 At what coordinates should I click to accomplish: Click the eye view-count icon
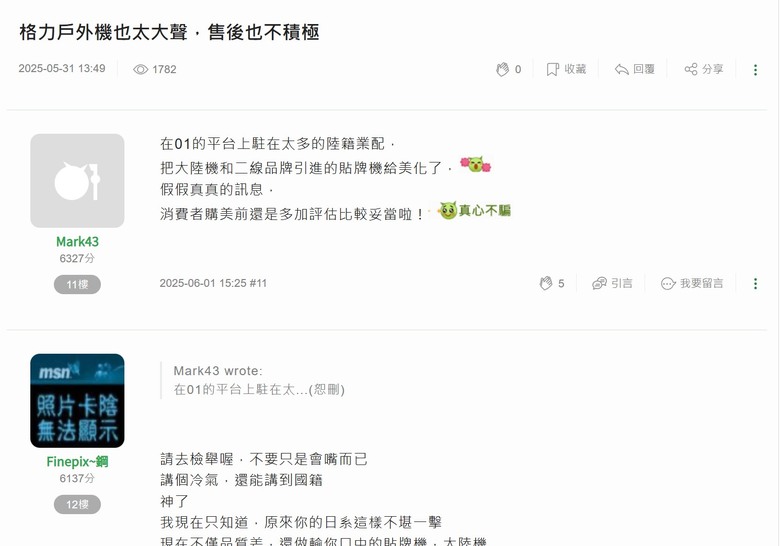pyautogui.click(x=140, y=69)
